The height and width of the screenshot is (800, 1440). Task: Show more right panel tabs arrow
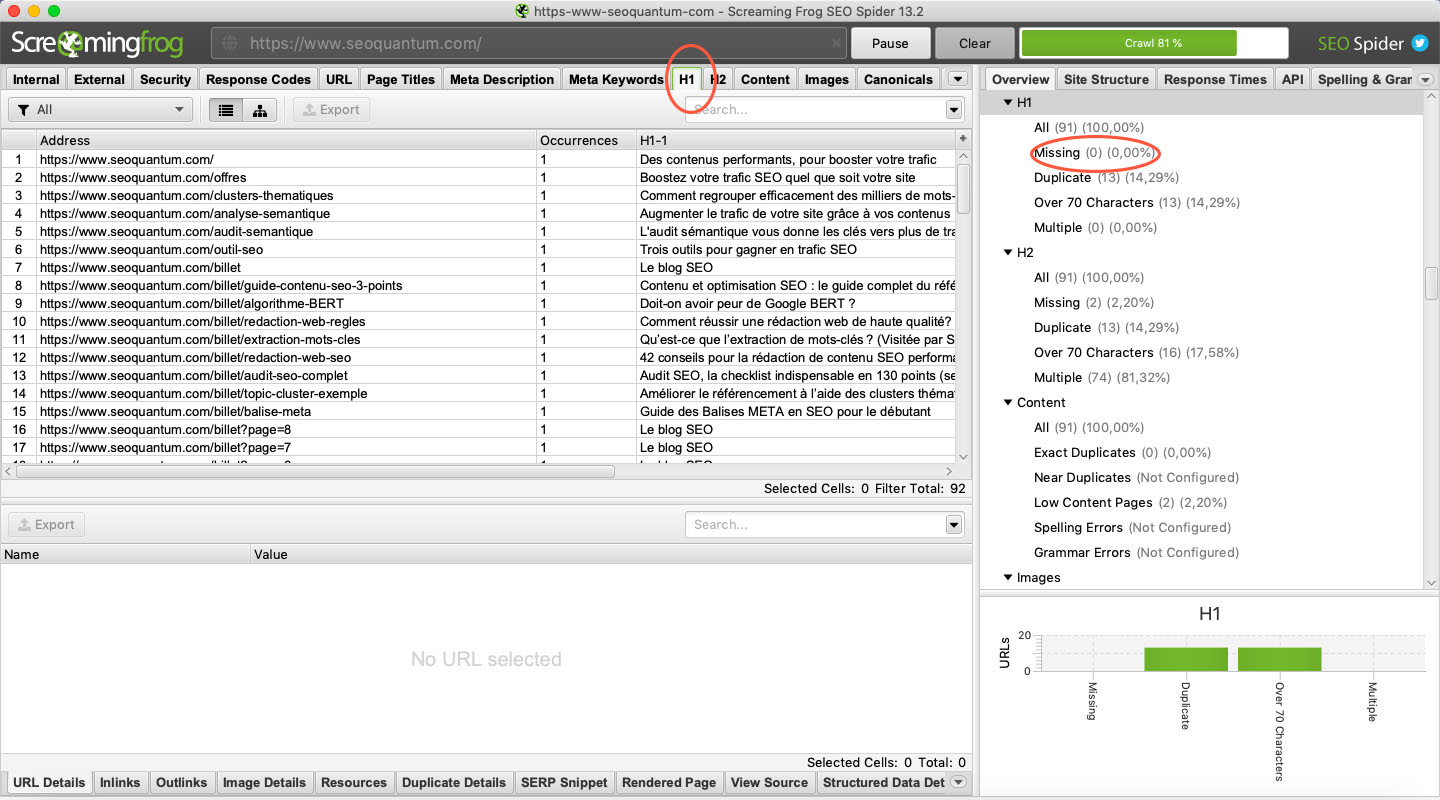(1425, 79)
